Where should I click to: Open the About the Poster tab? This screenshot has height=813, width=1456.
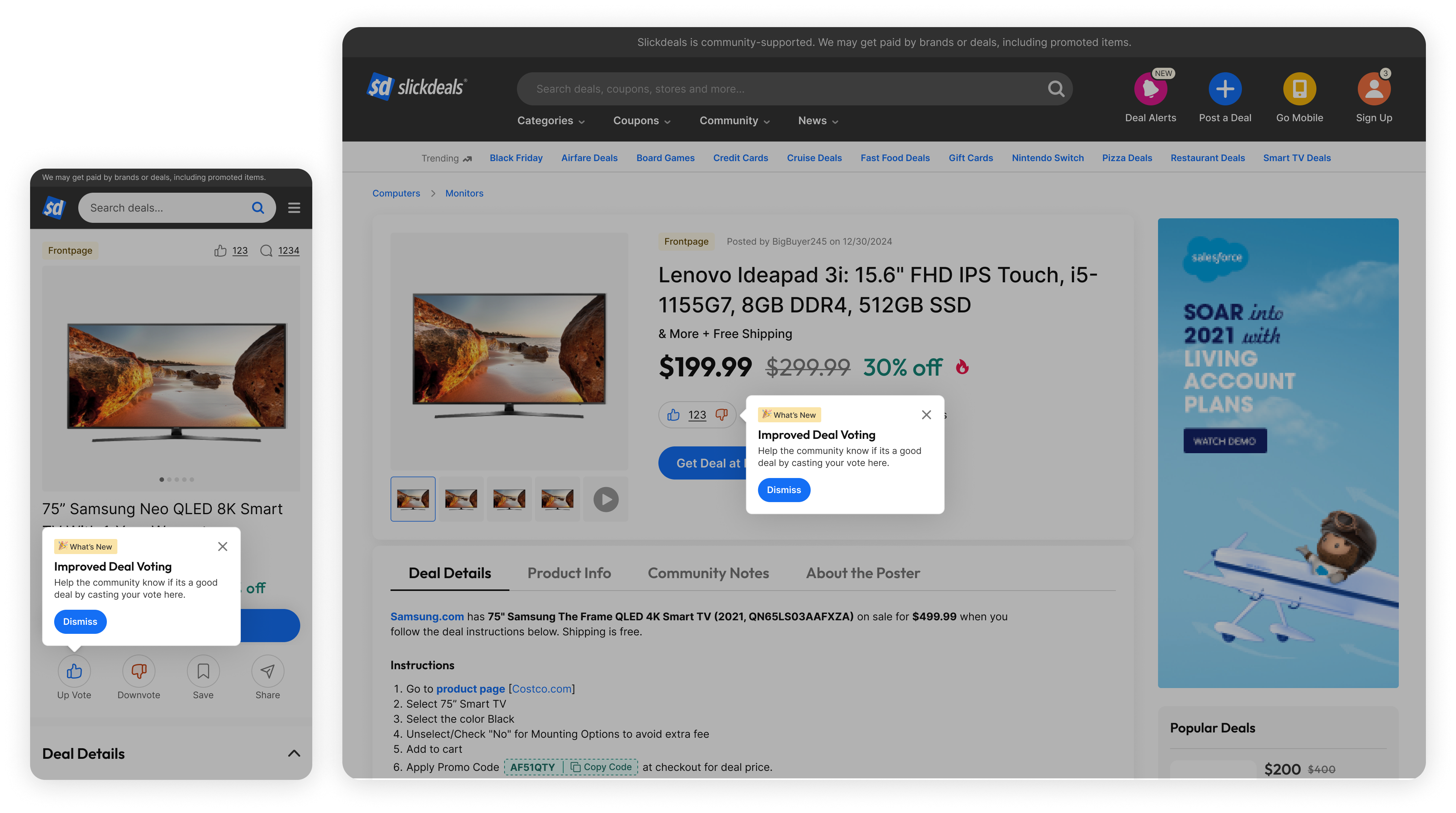click(x=863, y=573)
